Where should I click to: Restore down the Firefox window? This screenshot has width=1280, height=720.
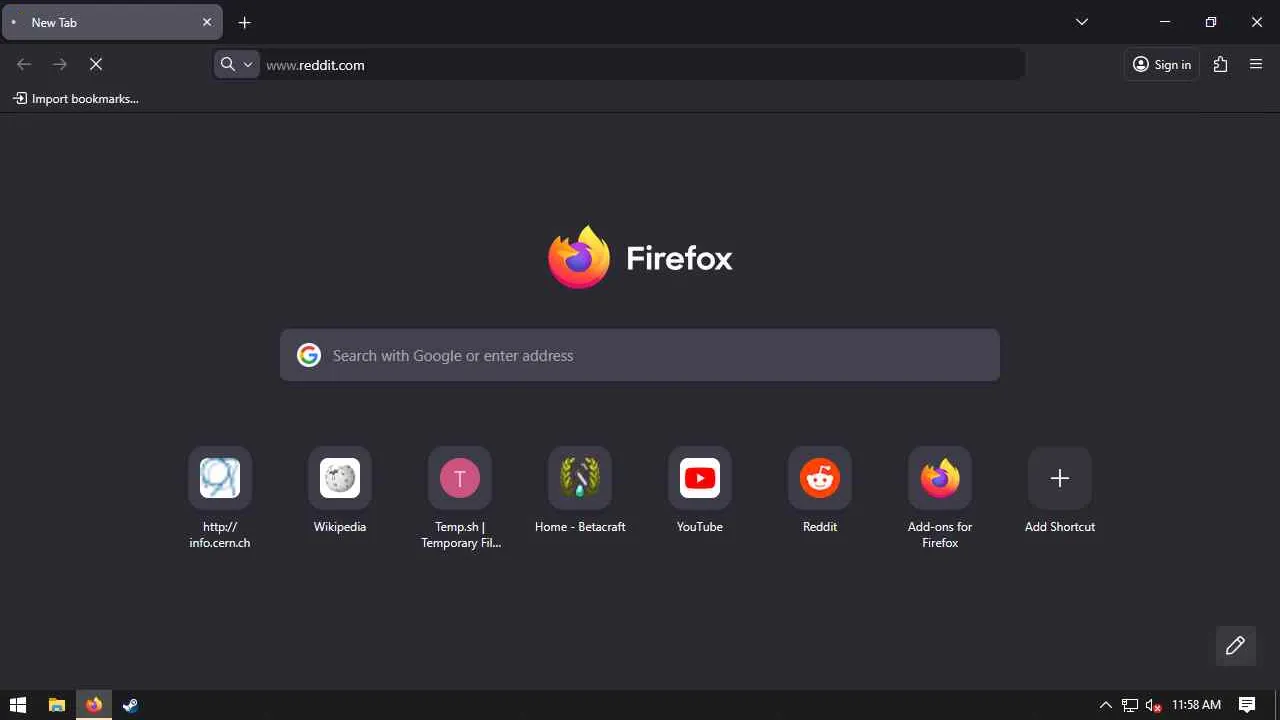click(x=1211, y=22)
